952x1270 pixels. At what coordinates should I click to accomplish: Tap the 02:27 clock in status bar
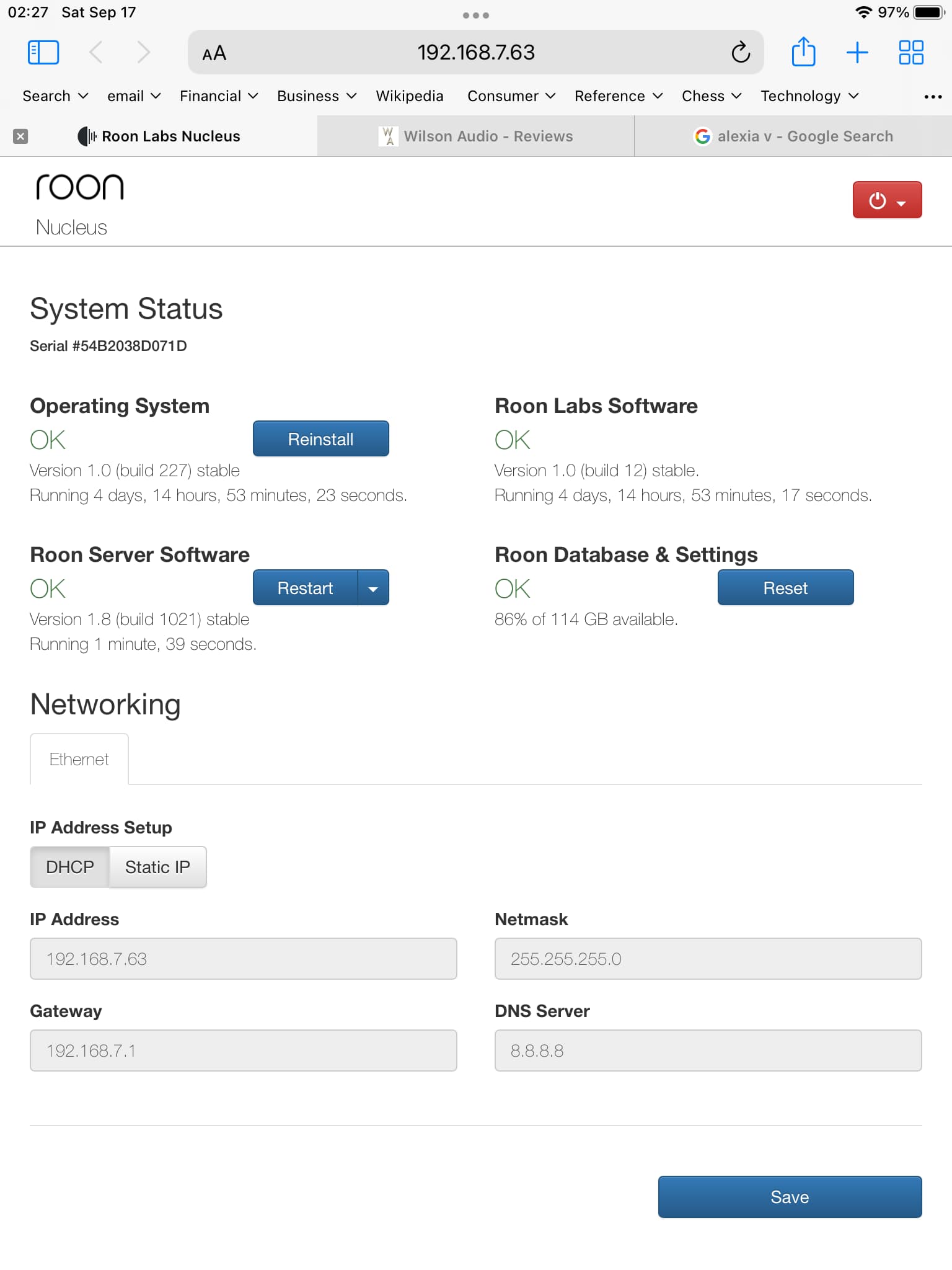28,12
